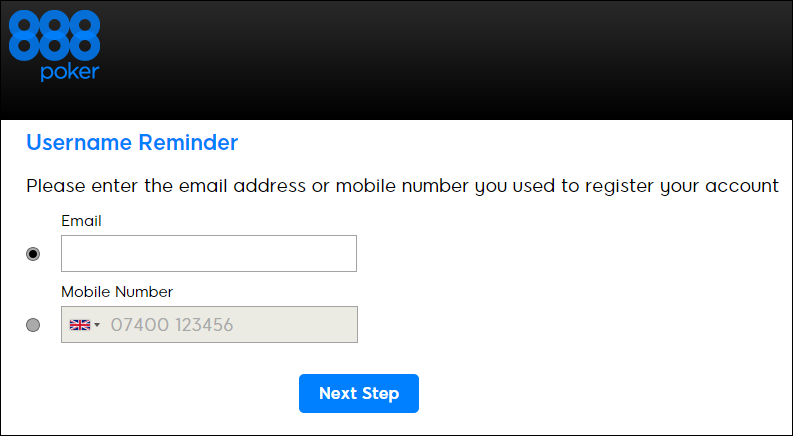Viewport: 793px width, 436px height.
Task: Click the Mobile Number field showing 07400 123456
Action: click(x=228, y=325)
